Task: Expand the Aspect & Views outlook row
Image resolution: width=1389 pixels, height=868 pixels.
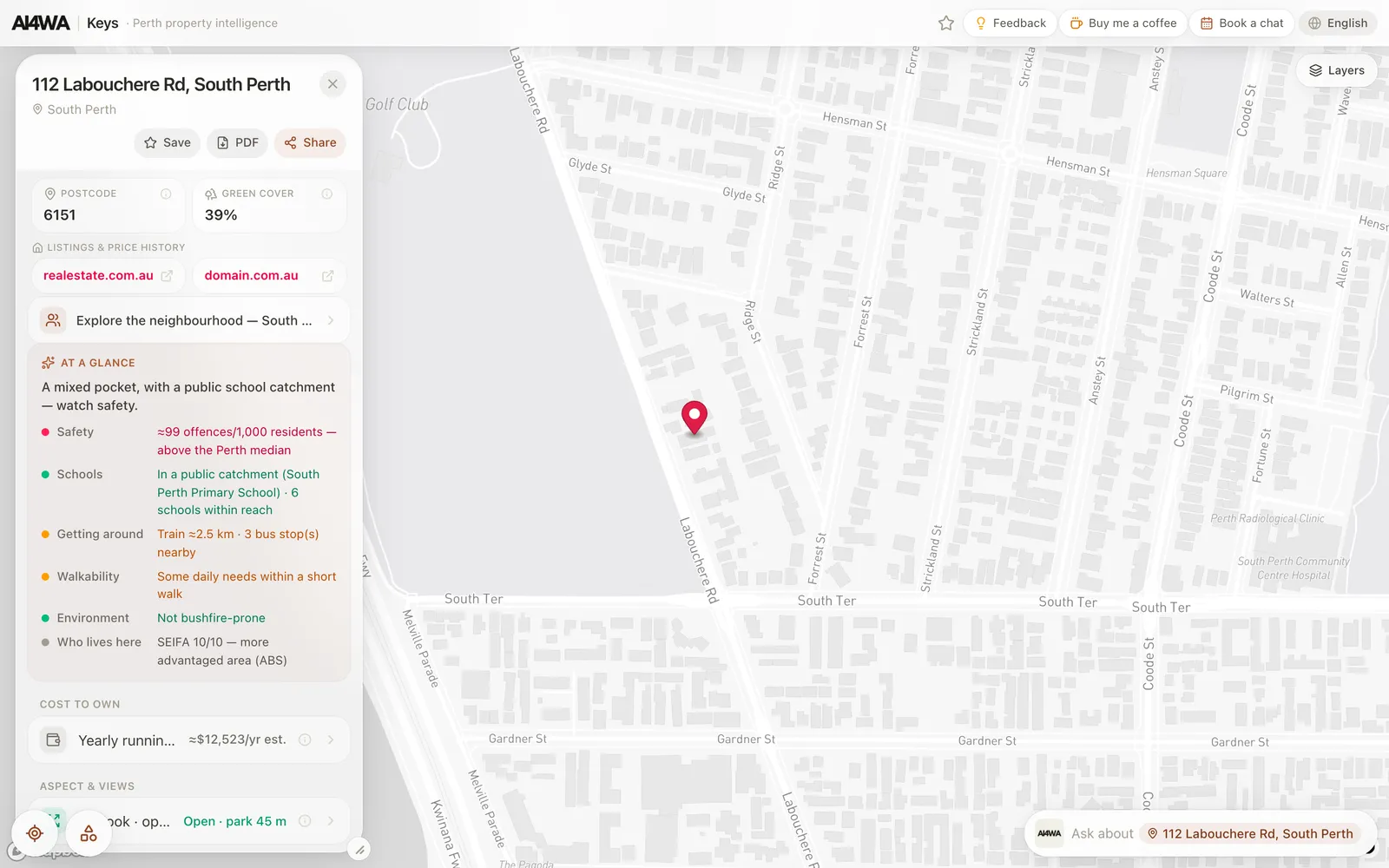Action: 189,821
